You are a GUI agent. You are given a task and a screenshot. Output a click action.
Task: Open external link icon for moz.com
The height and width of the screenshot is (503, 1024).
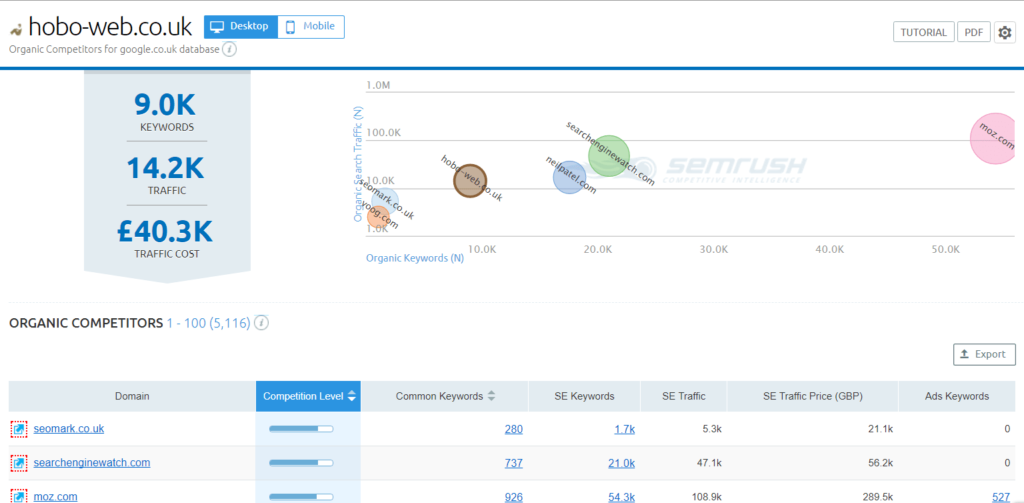pos(19,497)
